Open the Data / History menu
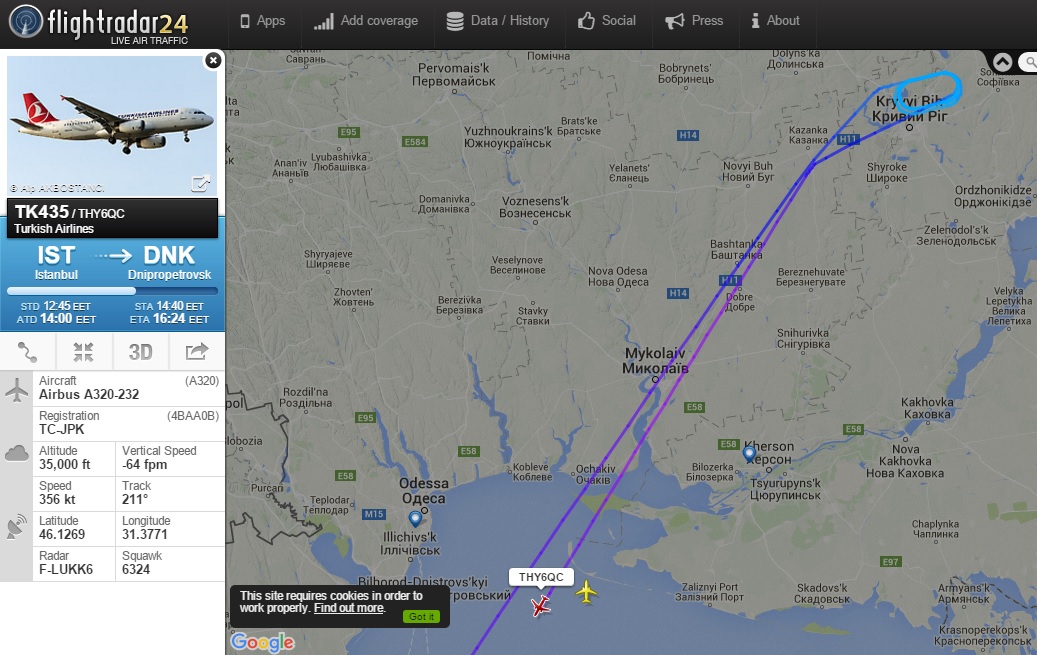This screenshot has width=1037, height=655. [x=498, y=21]
